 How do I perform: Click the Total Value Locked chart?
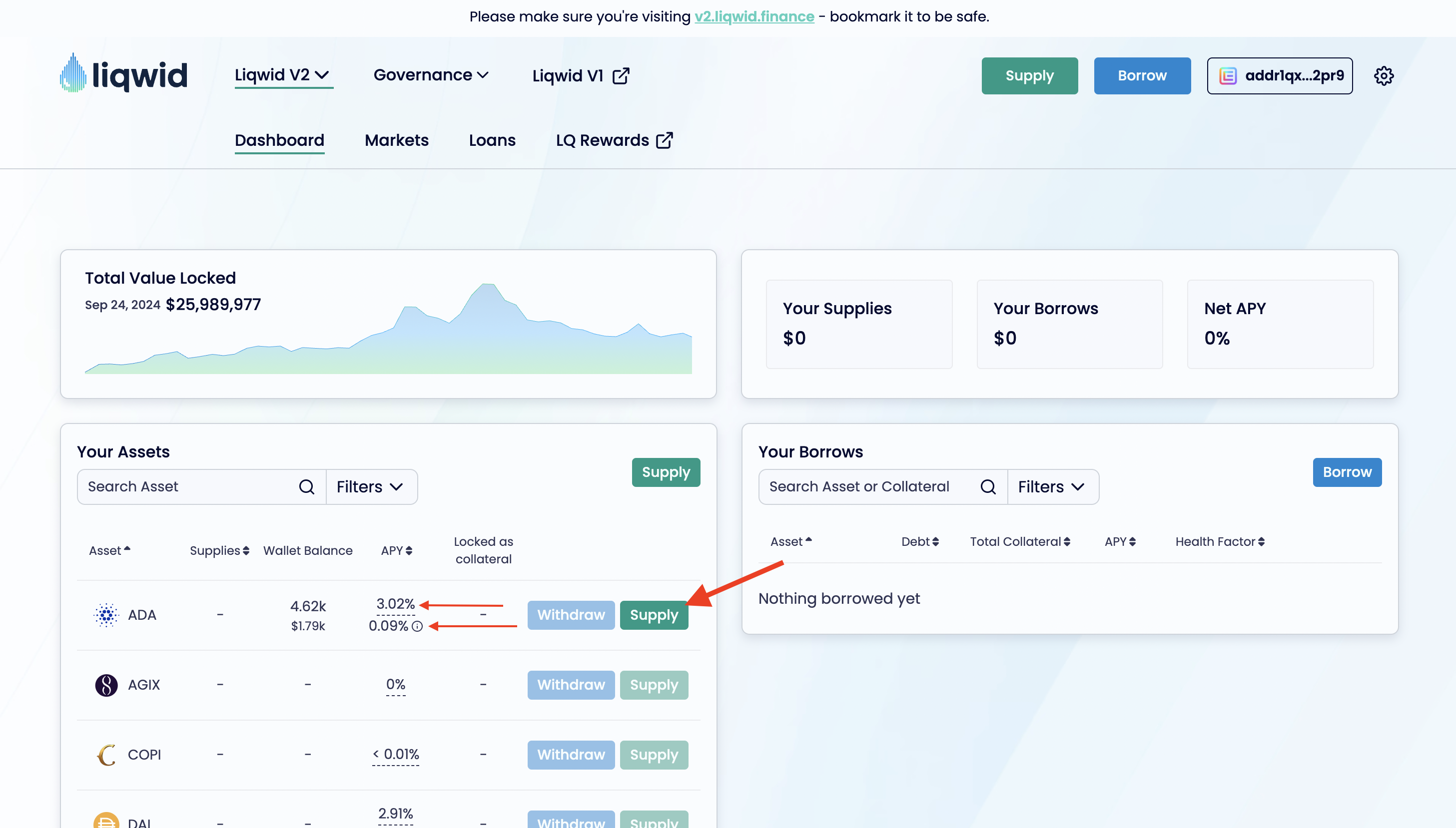coord(388,329)
